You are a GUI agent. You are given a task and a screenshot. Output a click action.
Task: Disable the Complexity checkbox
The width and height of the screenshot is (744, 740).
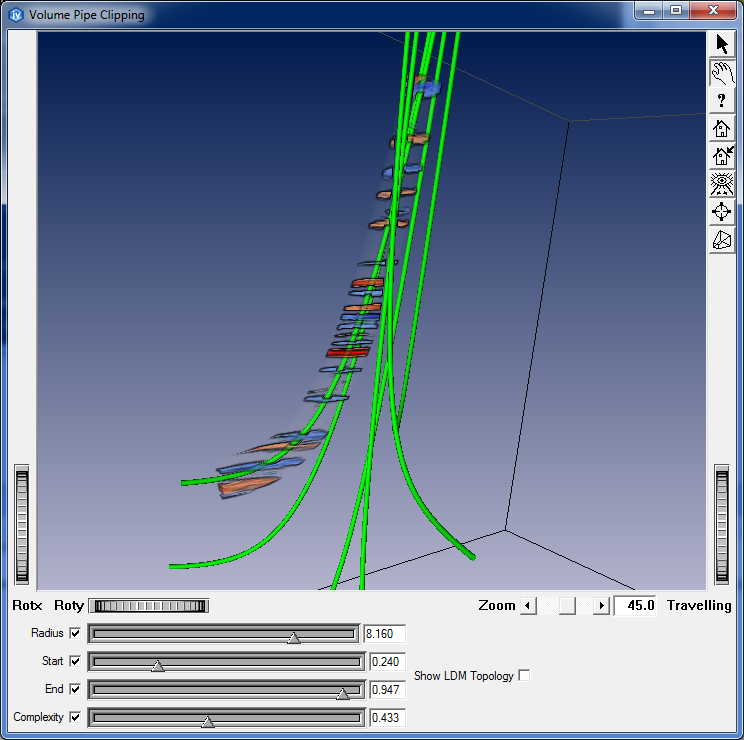(x=75, y=717)
